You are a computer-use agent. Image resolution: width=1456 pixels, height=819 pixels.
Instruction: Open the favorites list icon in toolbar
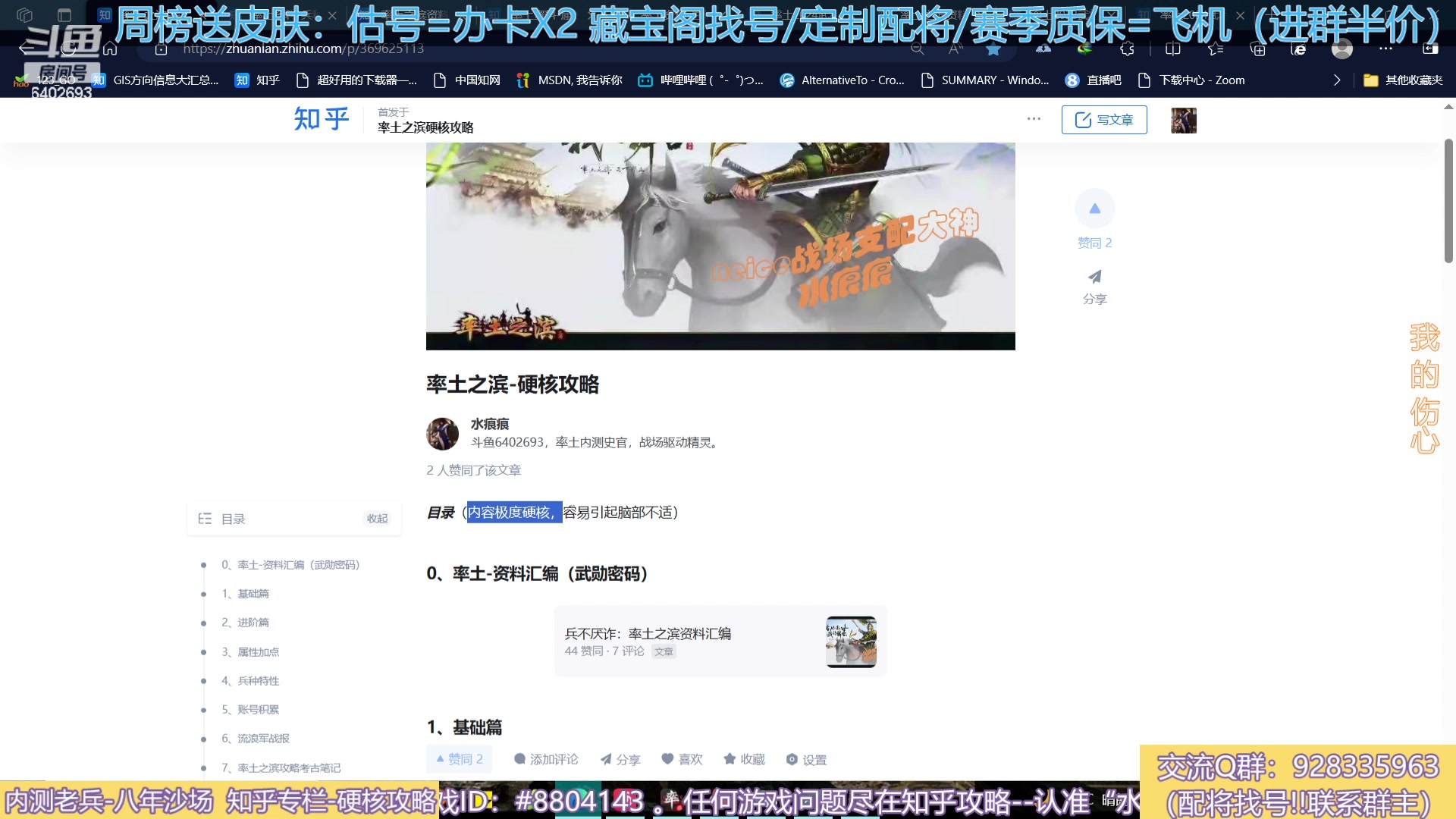pyautogui.click(x=1216, y=49)
